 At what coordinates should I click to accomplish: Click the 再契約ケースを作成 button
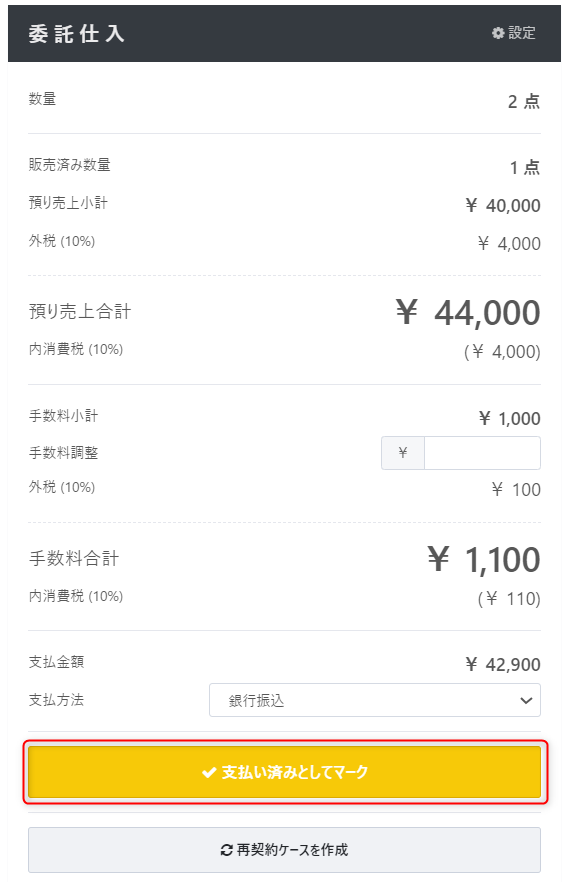(285, 850)
